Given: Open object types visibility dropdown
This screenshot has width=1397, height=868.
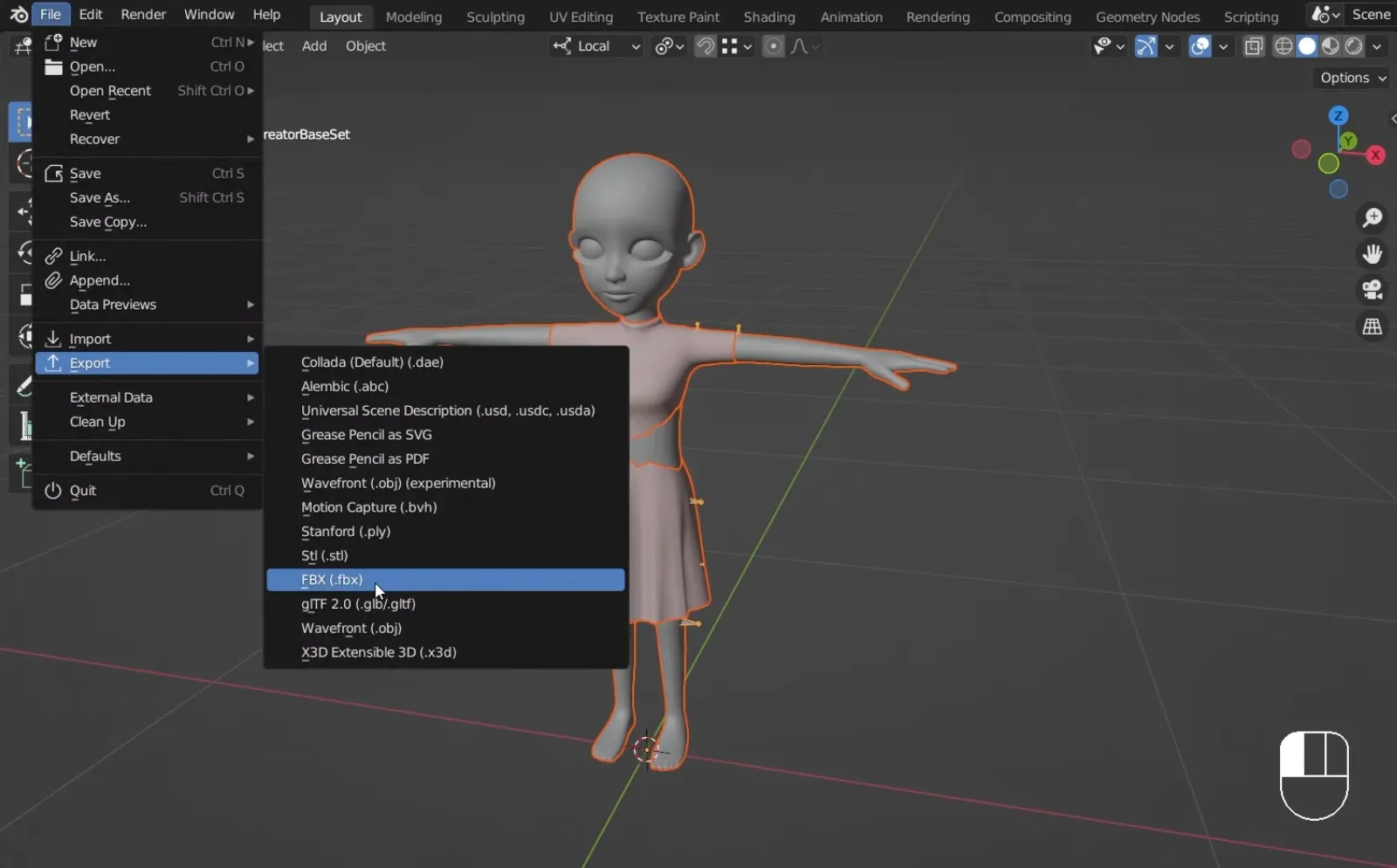Looking at the screenshot, I should tap(1109, 46).
